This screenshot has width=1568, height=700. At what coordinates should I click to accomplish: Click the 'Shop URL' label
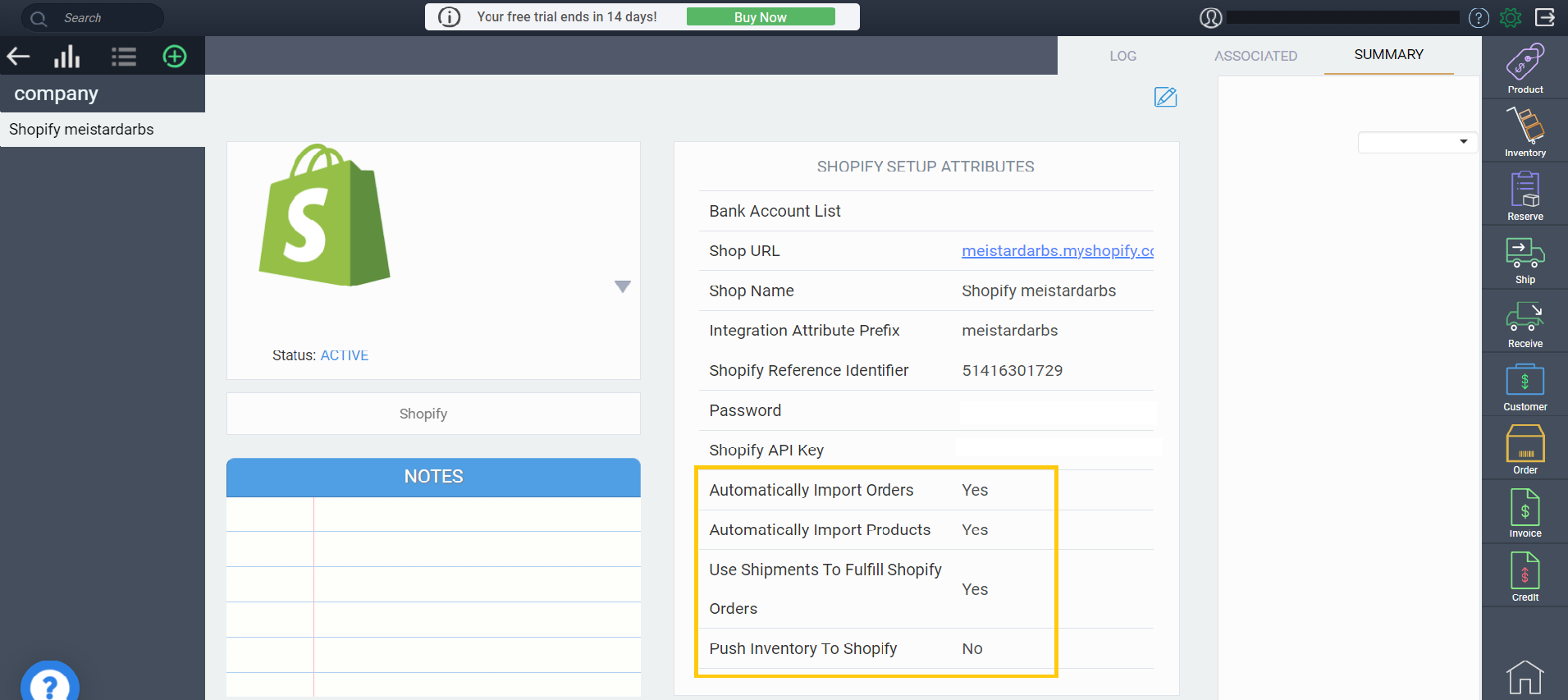[x=744, y=251]
